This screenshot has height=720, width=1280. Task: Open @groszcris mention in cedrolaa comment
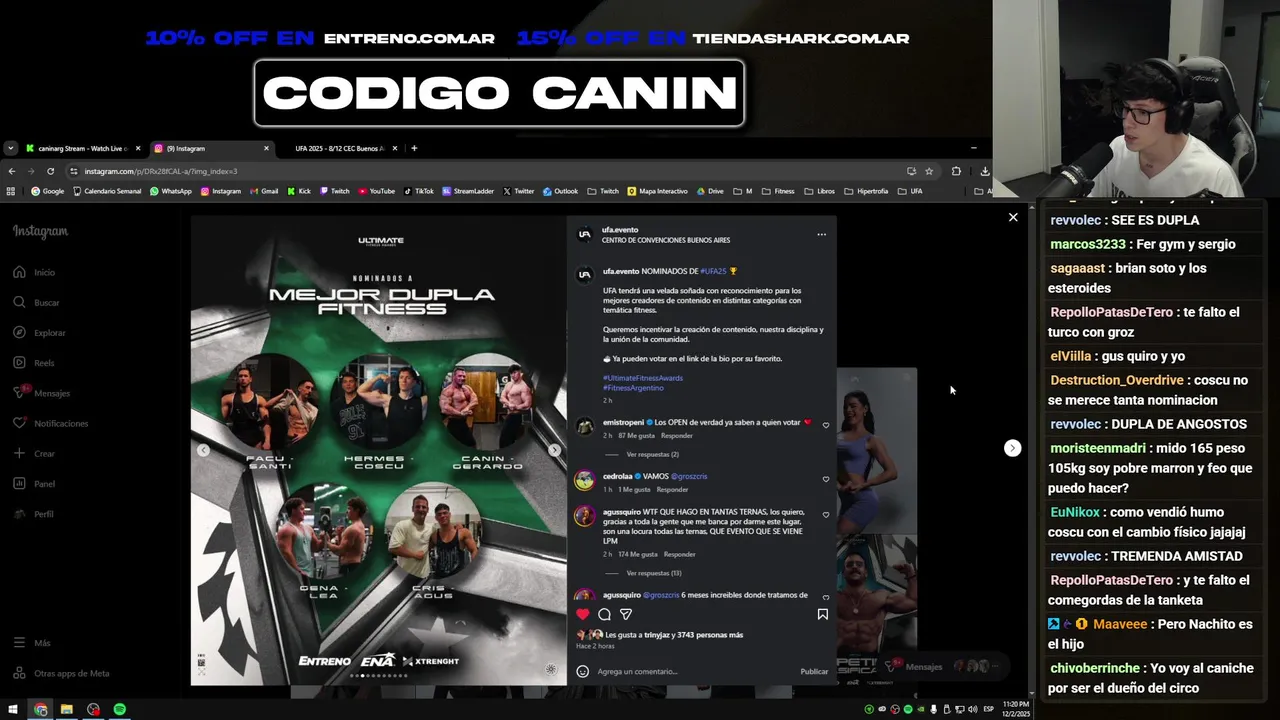pos(689,476)
